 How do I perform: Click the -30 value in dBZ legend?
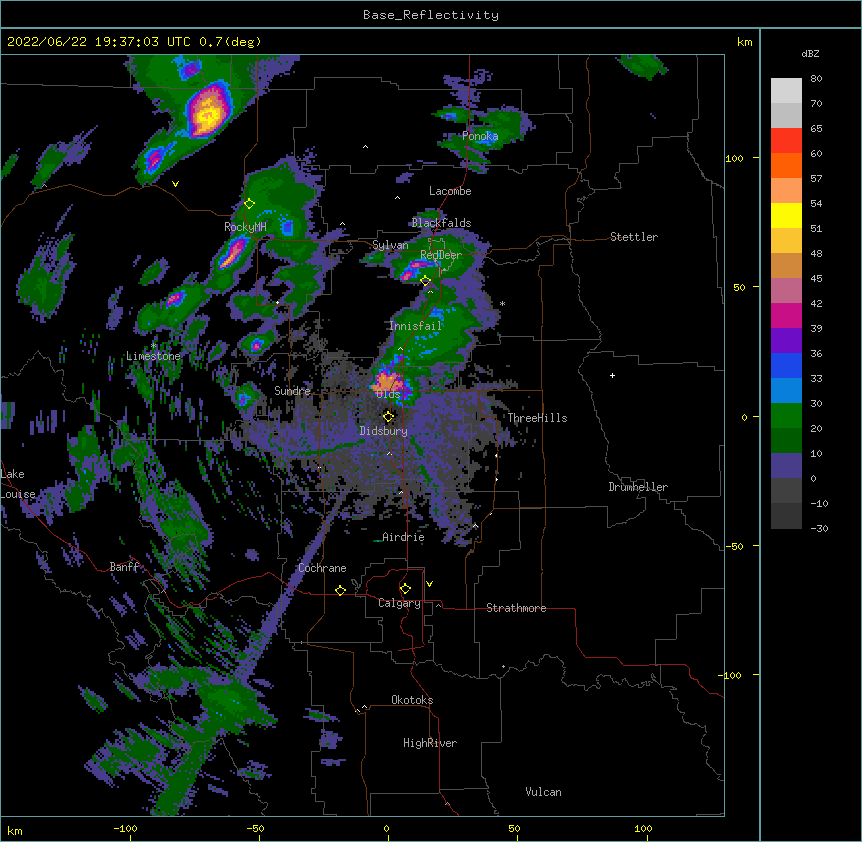[x=819, y=528]
